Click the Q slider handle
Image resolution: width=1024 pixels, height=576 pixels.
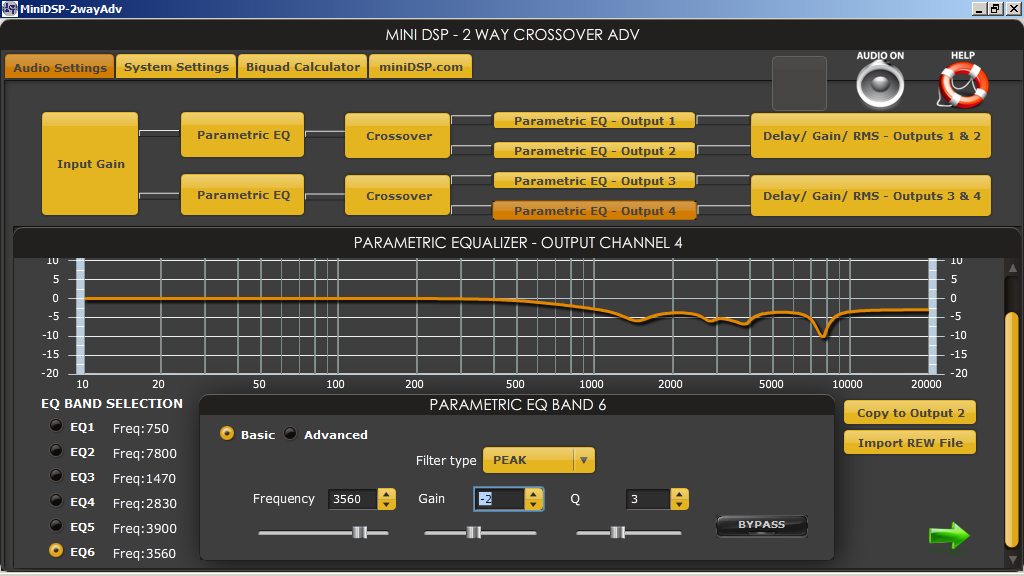point(618,532)
